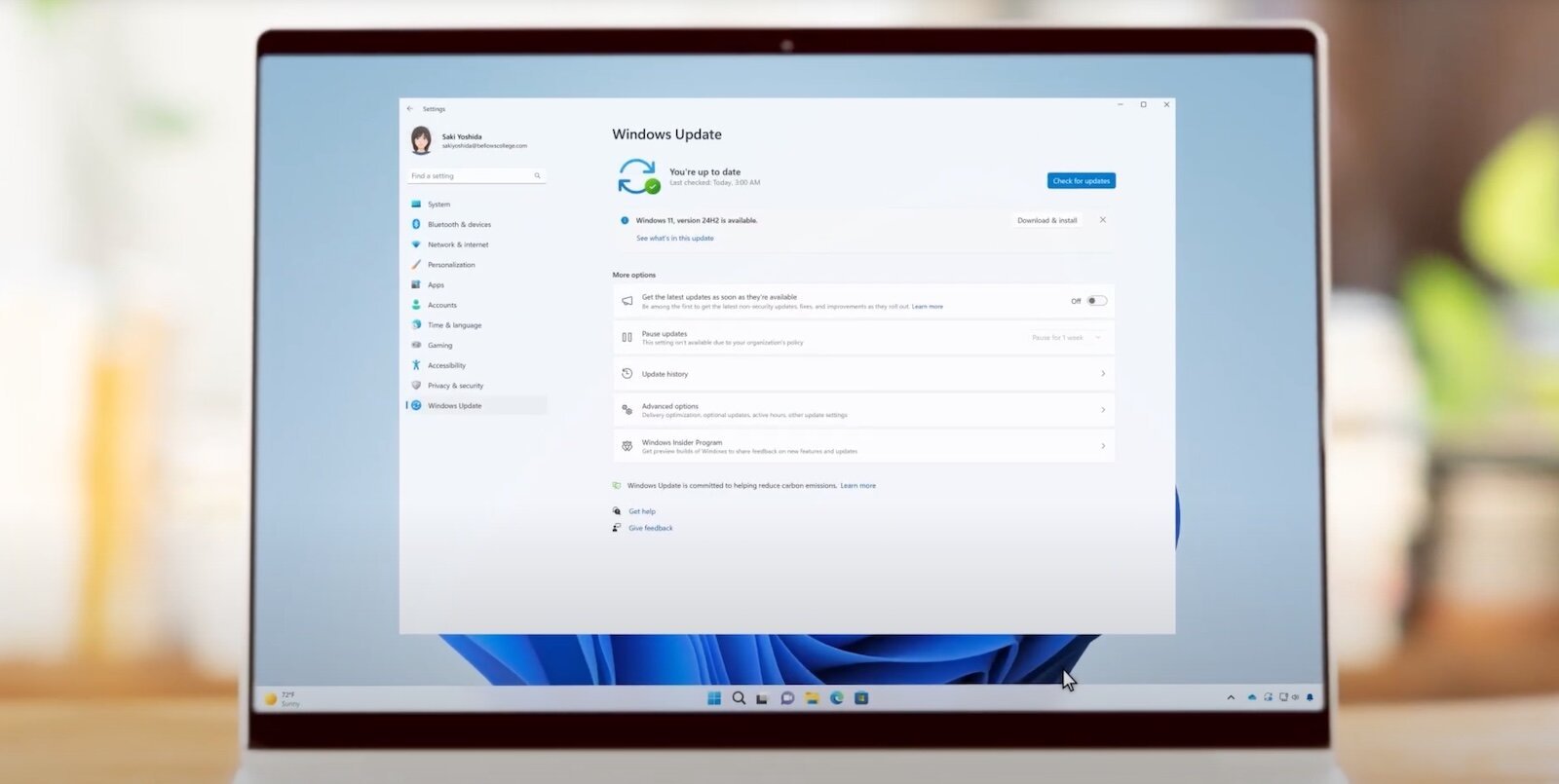Expand Update history chevron
This screenshot has height=784, width=1559.
1103,374
